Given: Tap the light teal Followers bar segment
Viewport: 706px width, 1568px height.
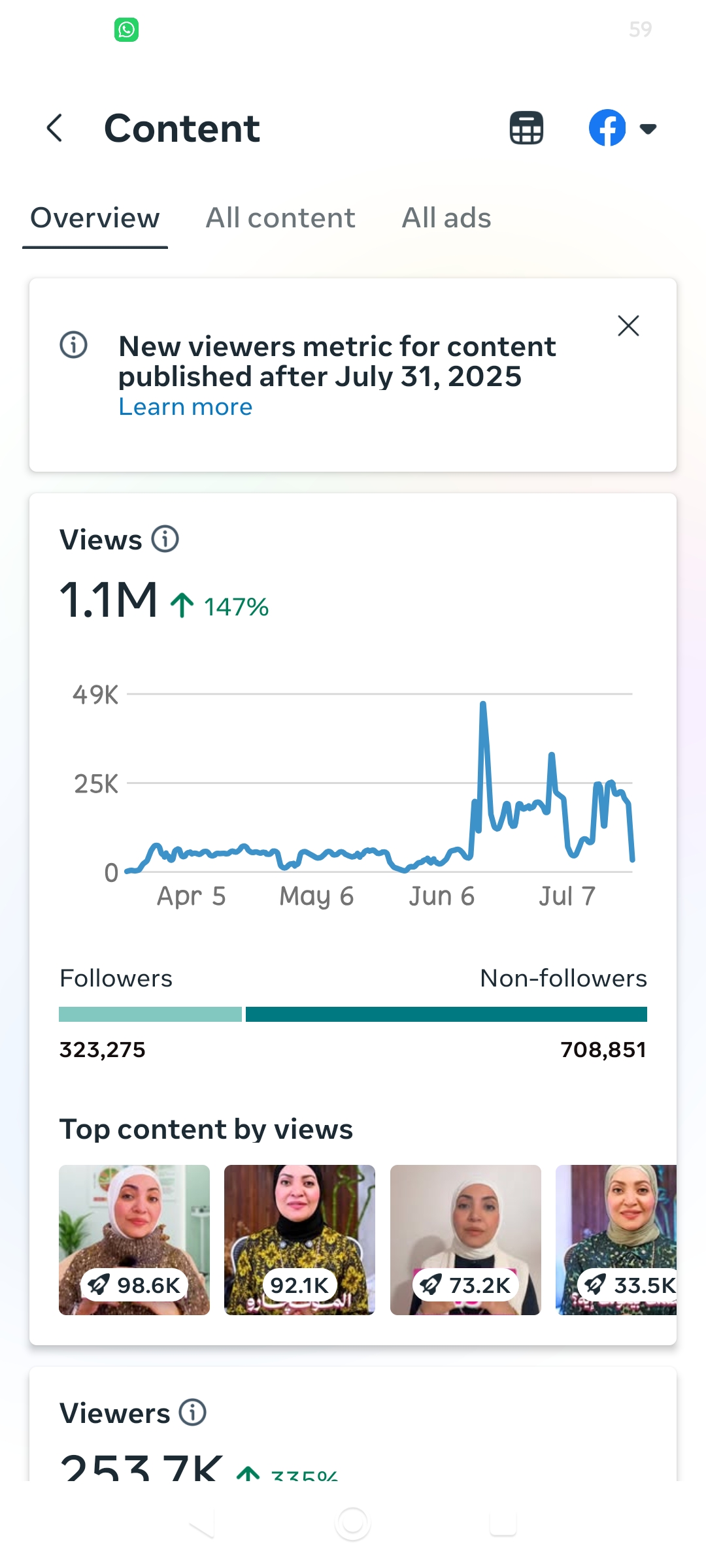Looking at the screenshot, I should point(150,1014).
